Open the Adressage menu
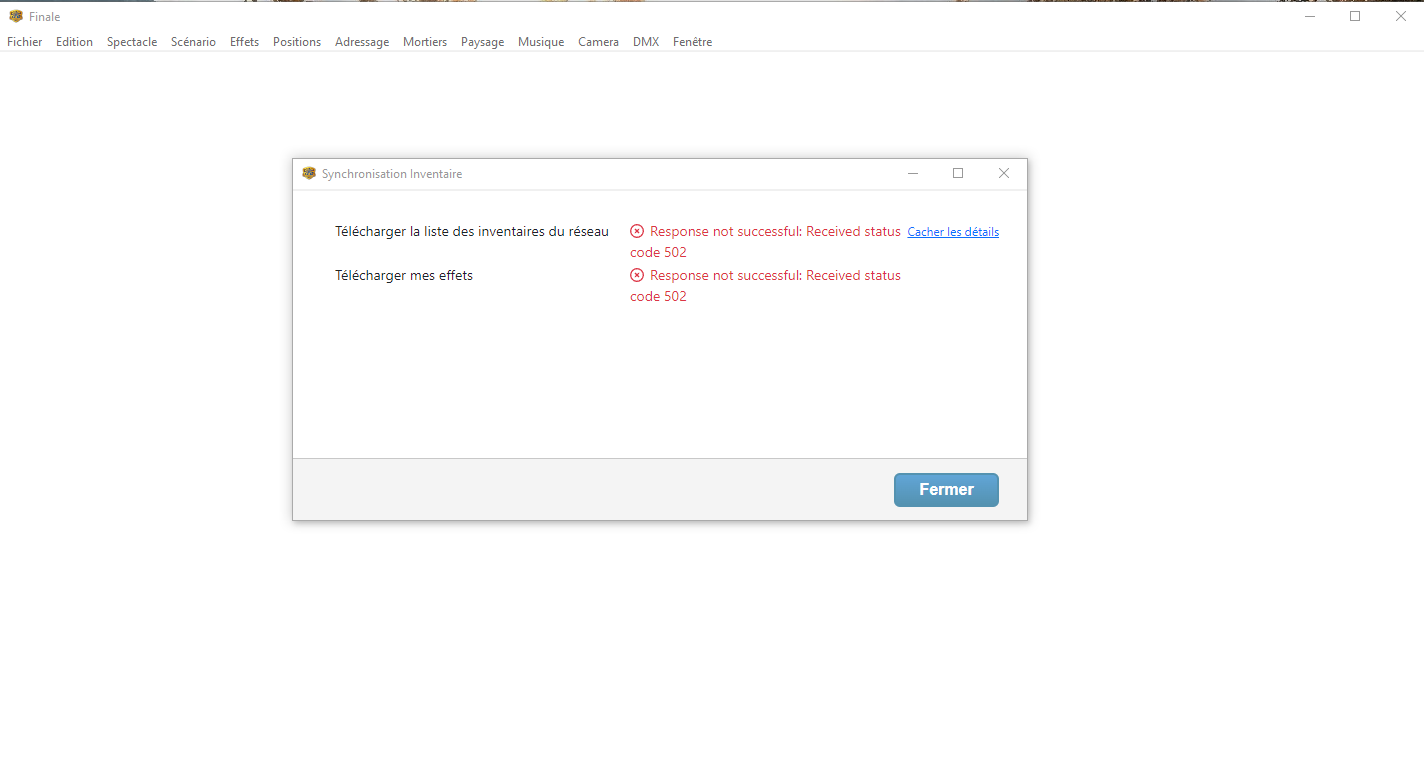The image size is (1424, 782). (362, 42)
